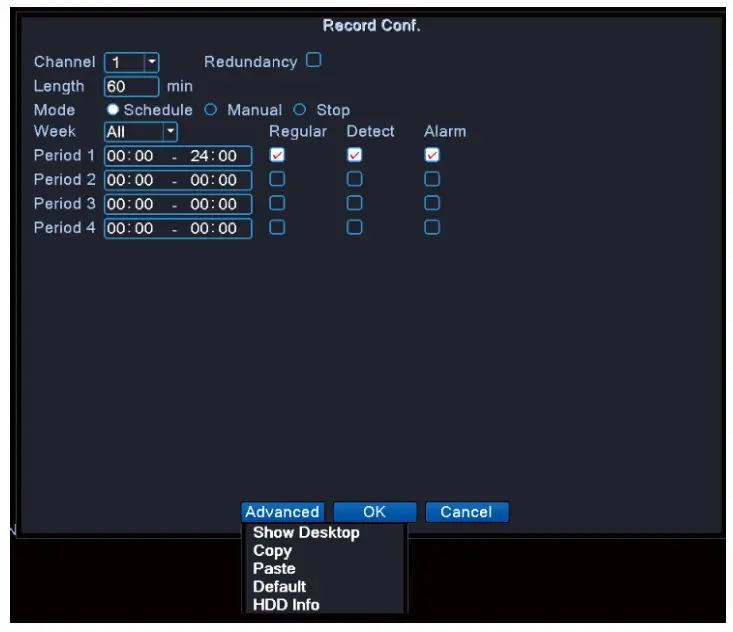Choose Paste from Advanced menu
733x632 pixels.
274,568
